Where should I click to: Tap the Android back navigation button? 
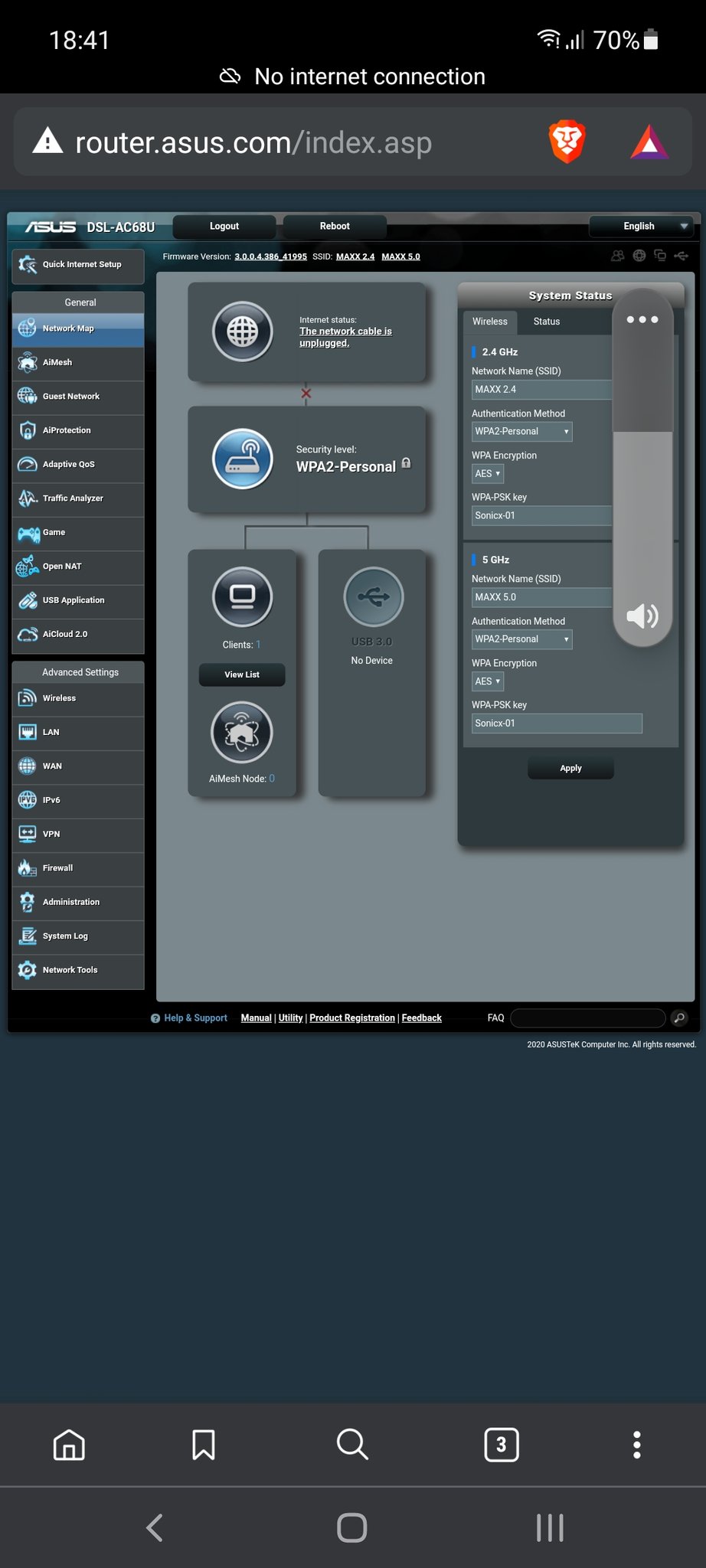click(155, 1527)
